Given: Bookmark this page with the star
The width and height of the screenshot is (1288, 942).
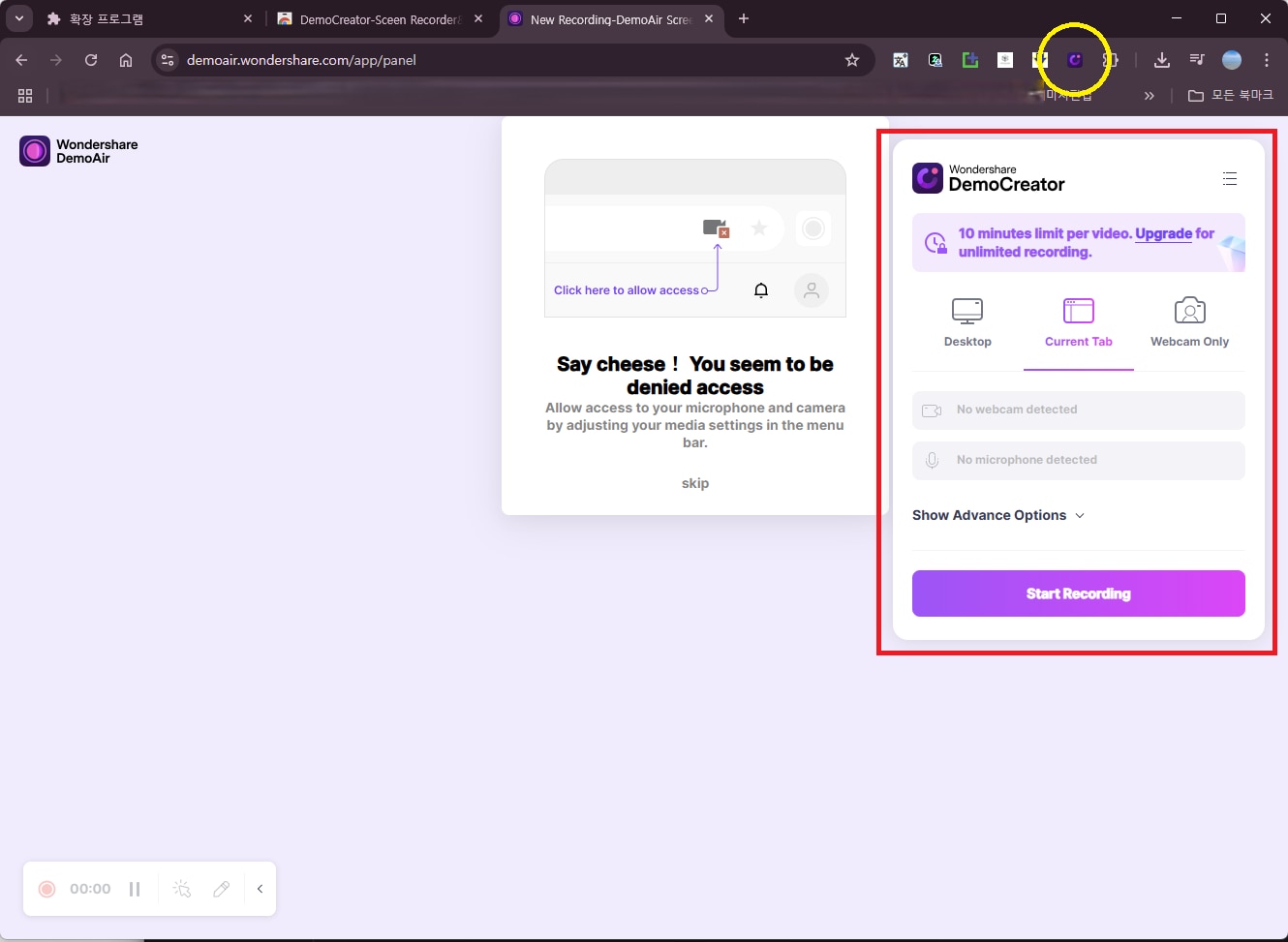Looking at the screenshot, I should 852,60.
